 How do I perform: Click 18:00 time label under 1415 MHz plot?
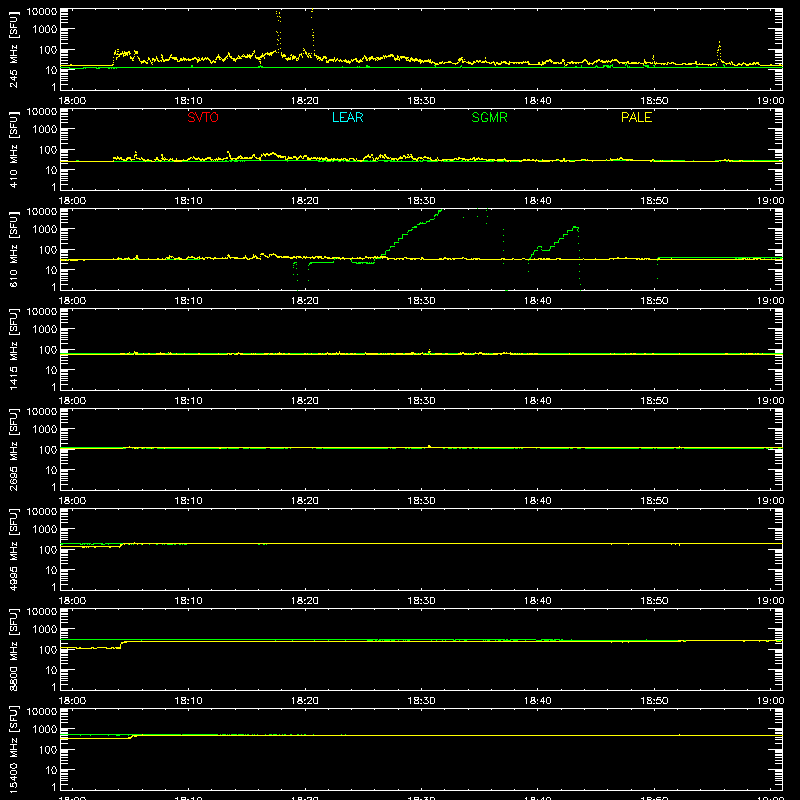point(72,401)
